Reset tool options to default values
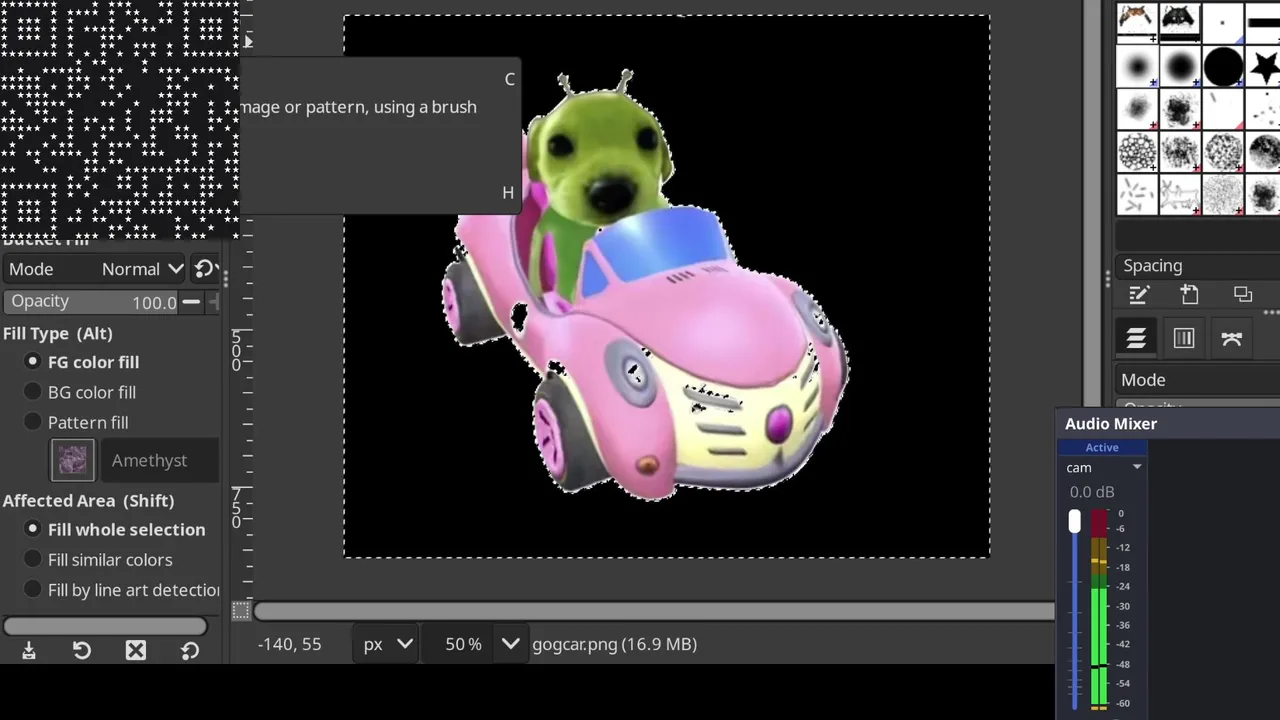This screenshot has height=720, width=1280. pos(190,651)
